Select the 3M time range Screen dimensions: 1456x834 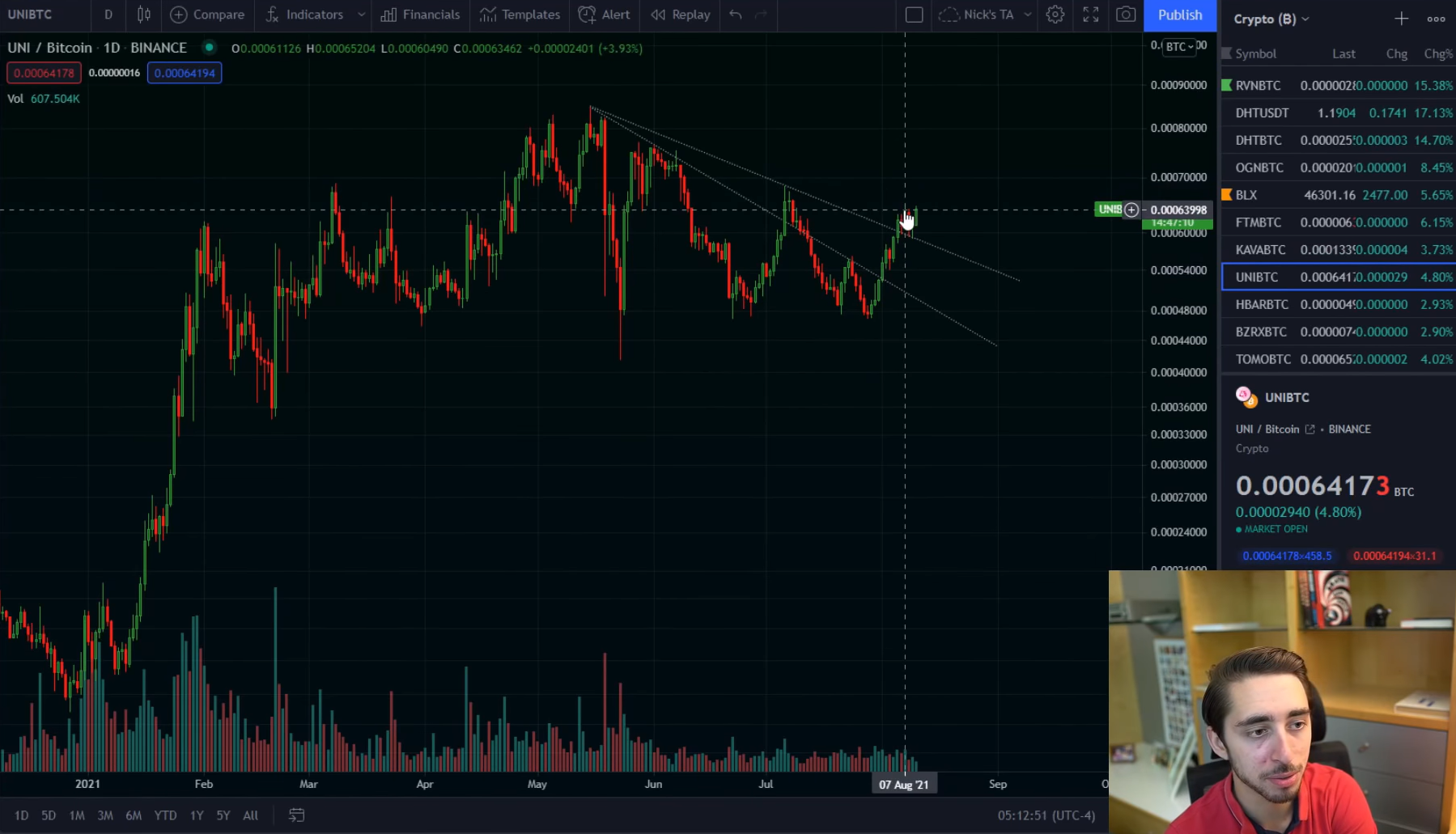[x=105, y=815]
